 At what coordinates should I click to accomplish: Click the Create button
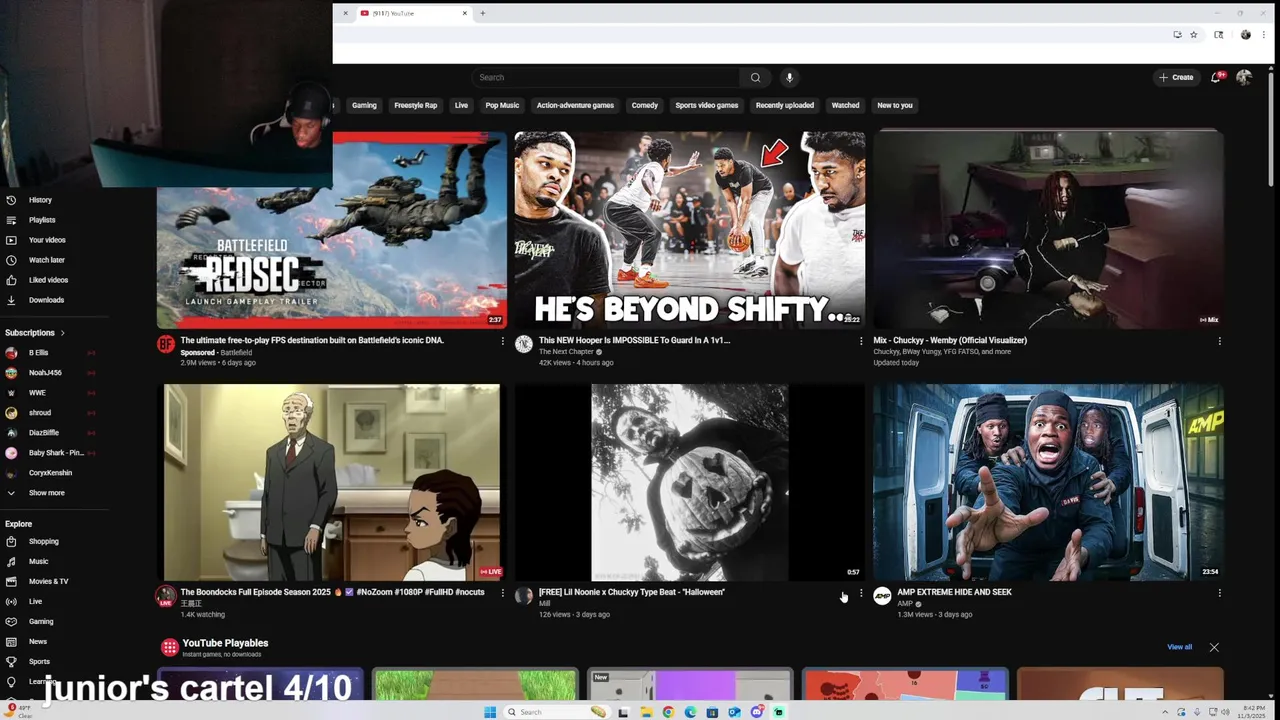[1176, 77]
